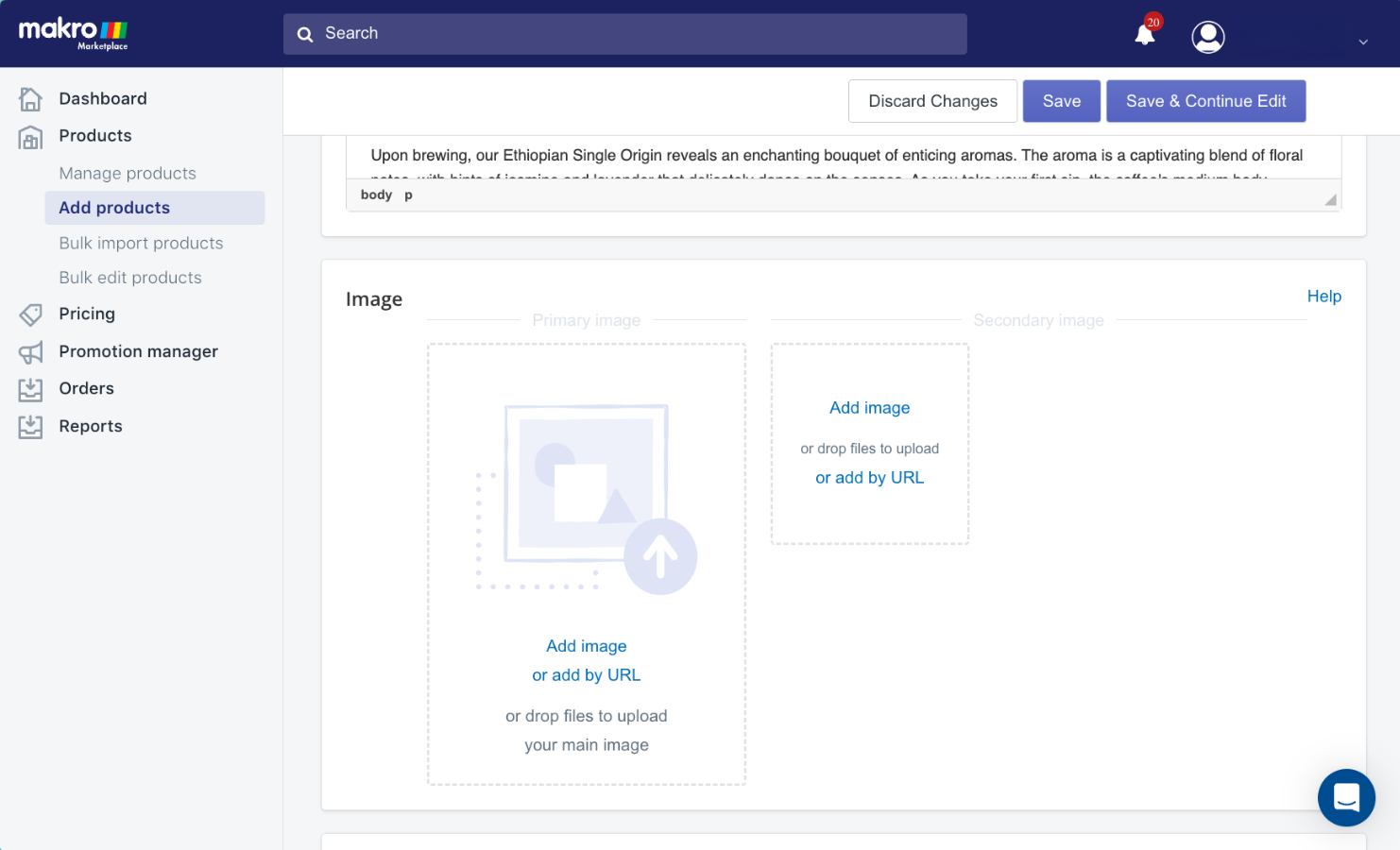The height and width of the screenshot is (850, 1400).
Task: Click the Pricing tag icon
Action: (30, 314)
